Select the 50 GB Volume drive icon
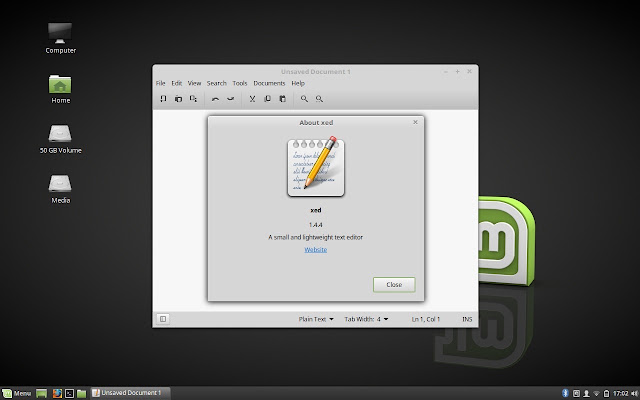The width and height of the screenshot is (640, 400). (60, 139)
